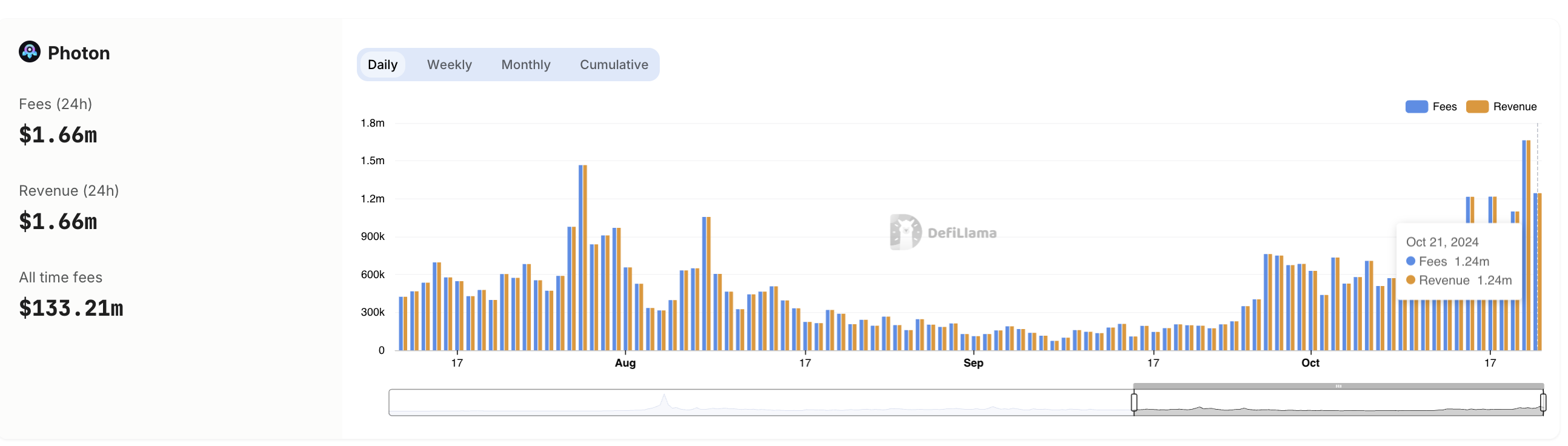Click the Photon logo icon
1568x446 pixels.
(29, 52)
